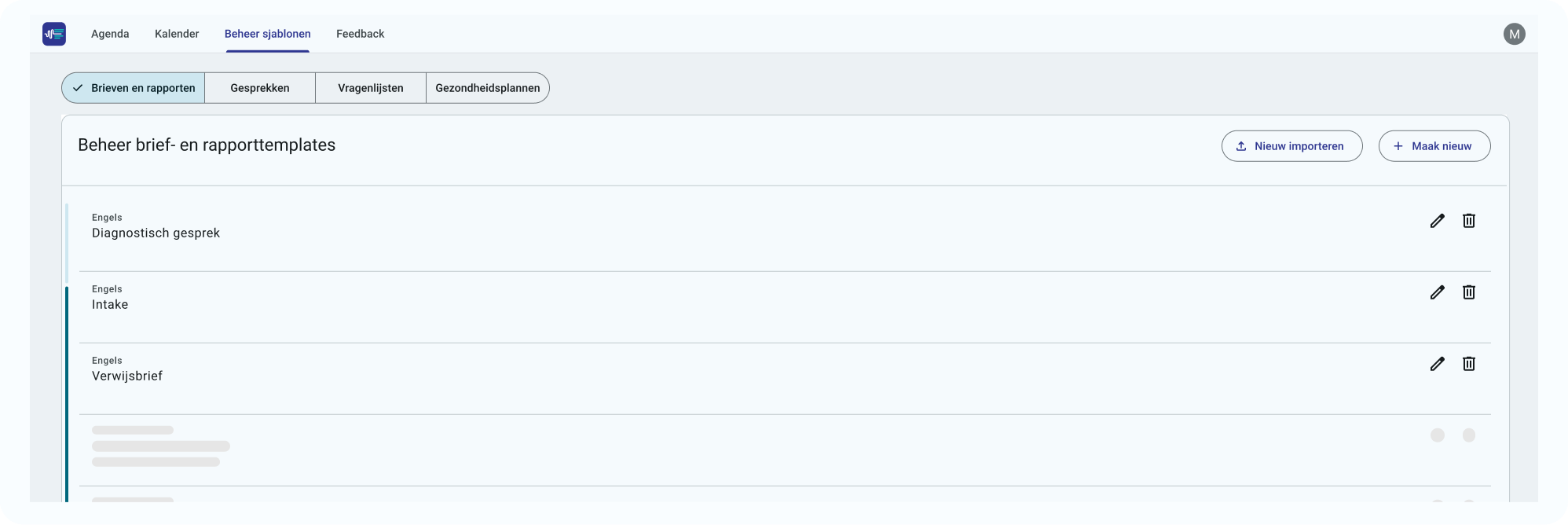Delete the Diagnostisch gesprek template
1568x525 pixels.
point(1469,221)
